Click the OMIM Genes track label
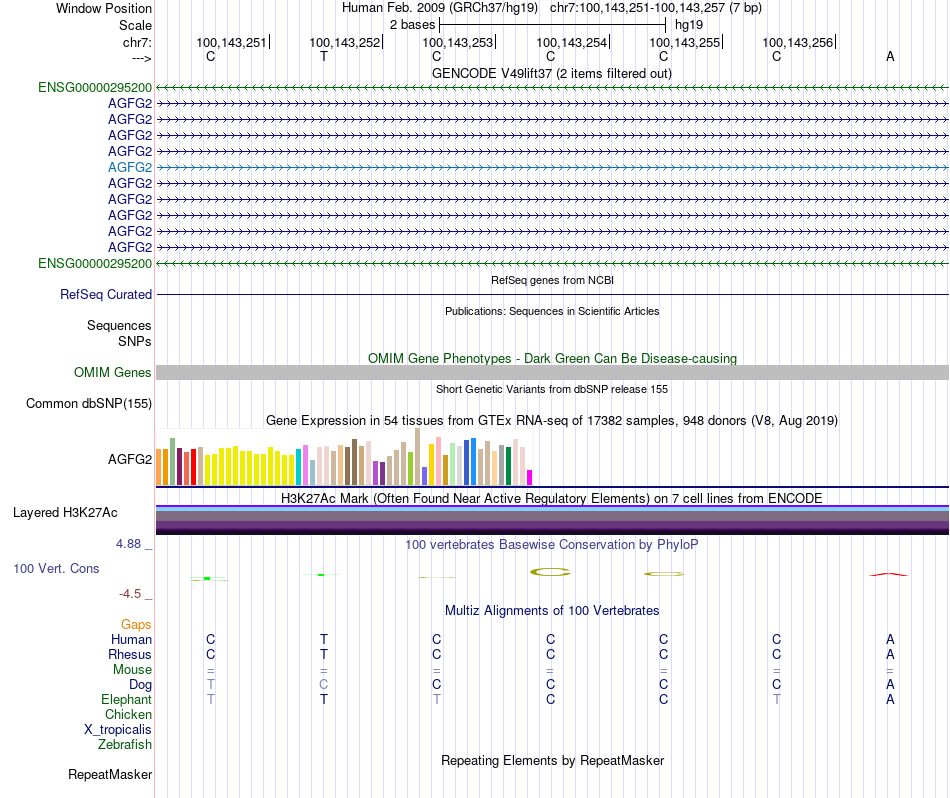This screenshot has width=950, height=798. 112,373
